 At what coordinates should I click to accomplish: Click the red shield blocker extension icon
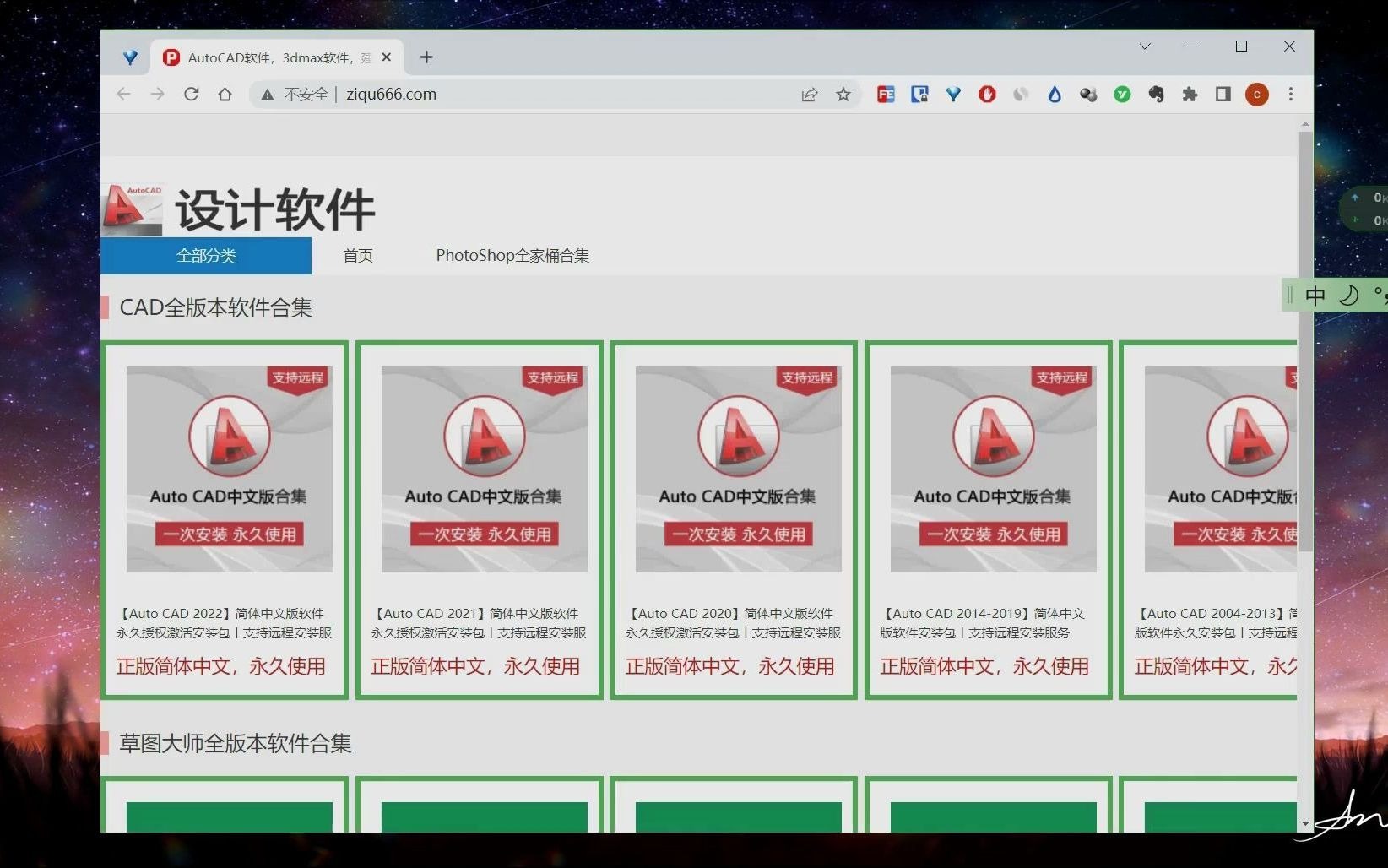click(x=987, y=95)
